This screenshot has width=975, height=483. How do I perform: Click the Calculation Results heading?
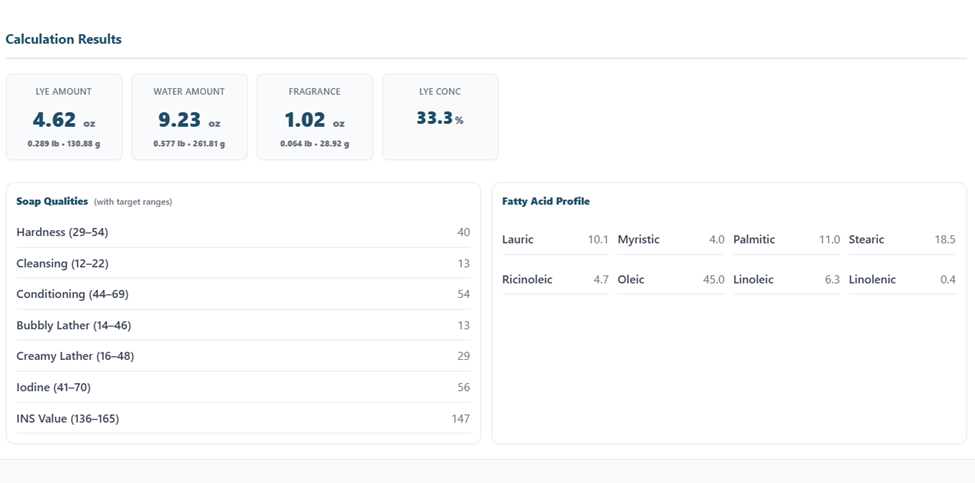(64, 39)
